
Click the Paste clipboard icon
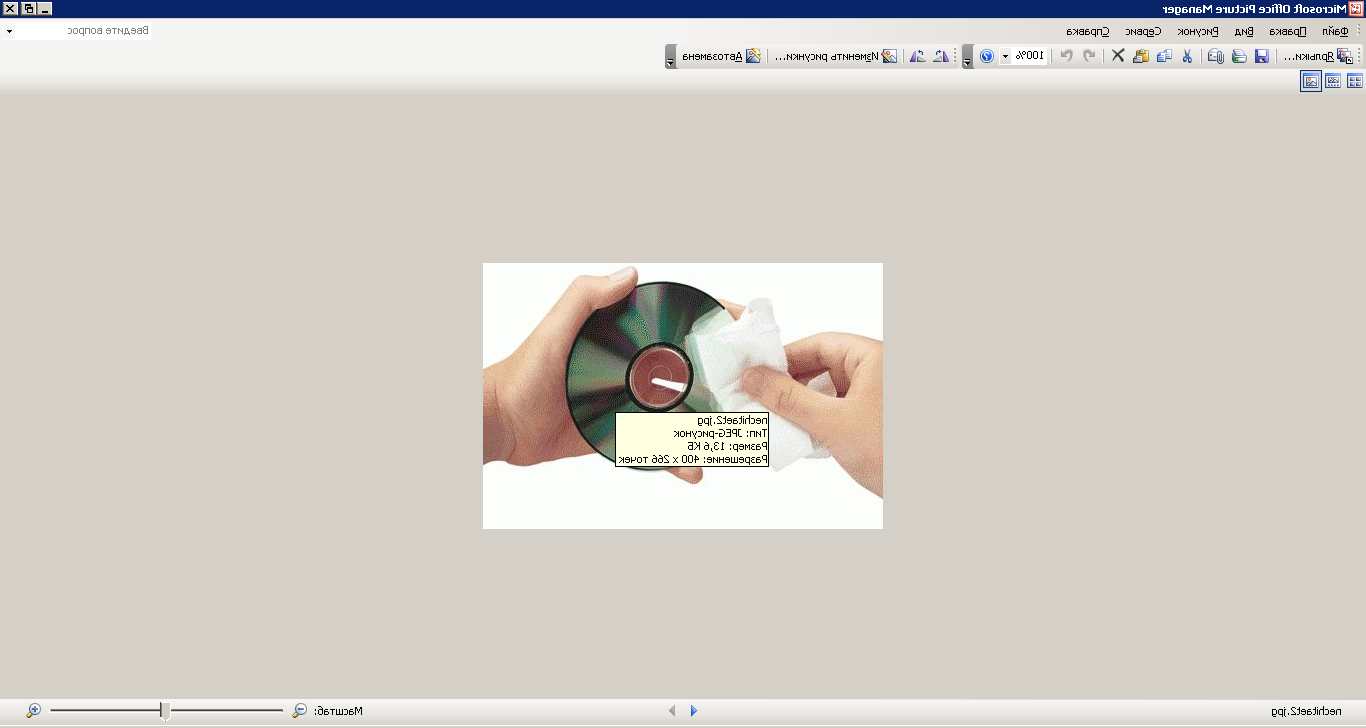pyautogui.click(x=1141, y=56)
